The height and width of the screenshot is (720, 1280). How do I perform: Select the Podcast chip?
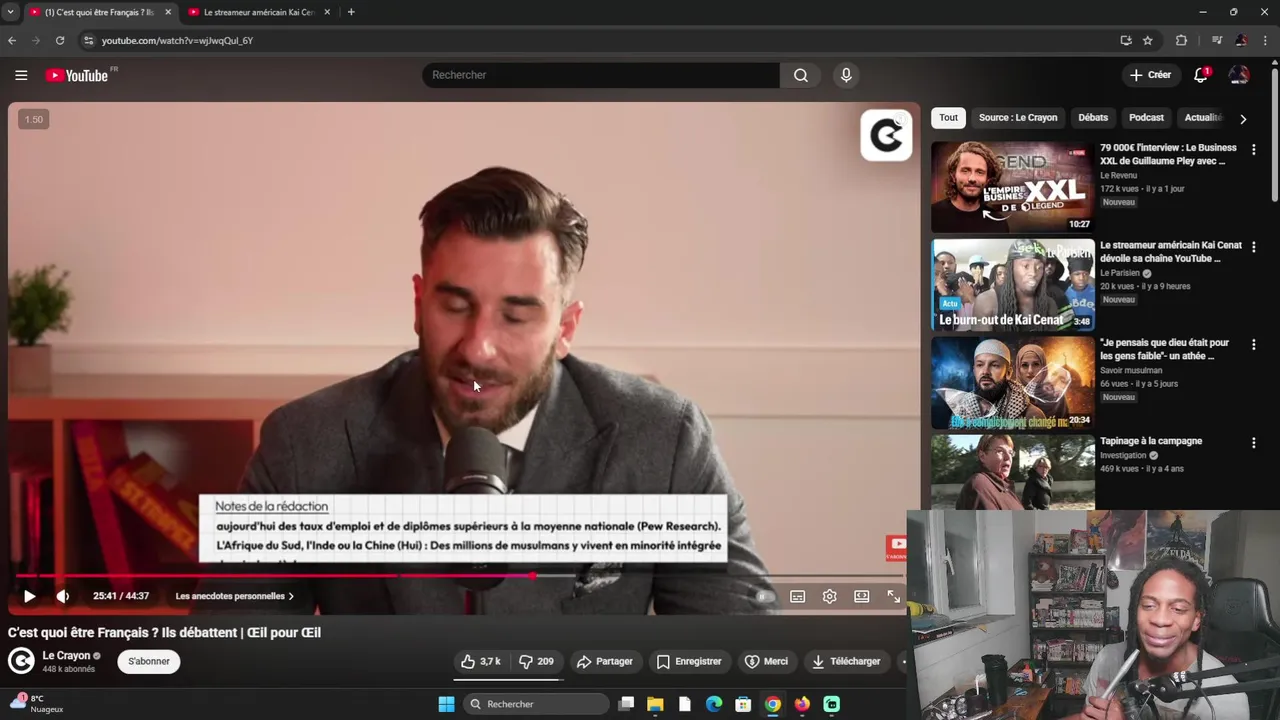coord(1146,118)
